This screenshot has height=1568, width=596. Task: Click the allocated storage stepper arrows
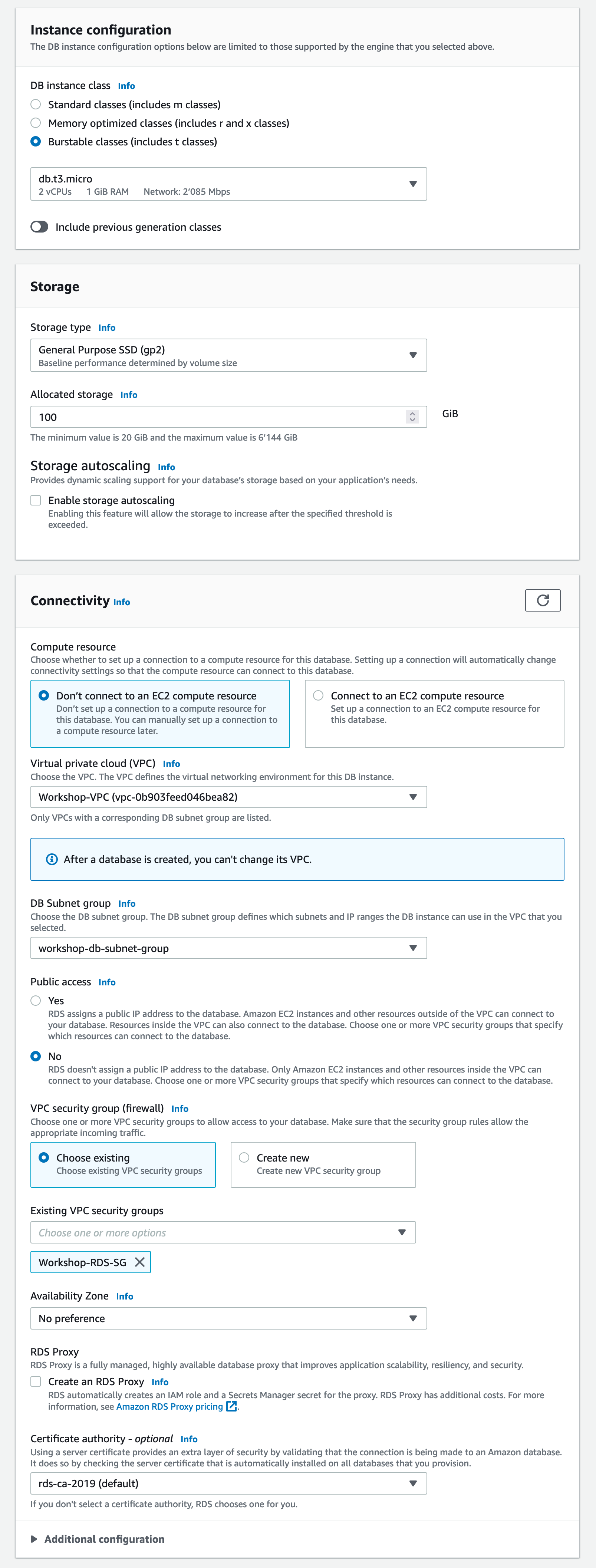pos(412,417)
